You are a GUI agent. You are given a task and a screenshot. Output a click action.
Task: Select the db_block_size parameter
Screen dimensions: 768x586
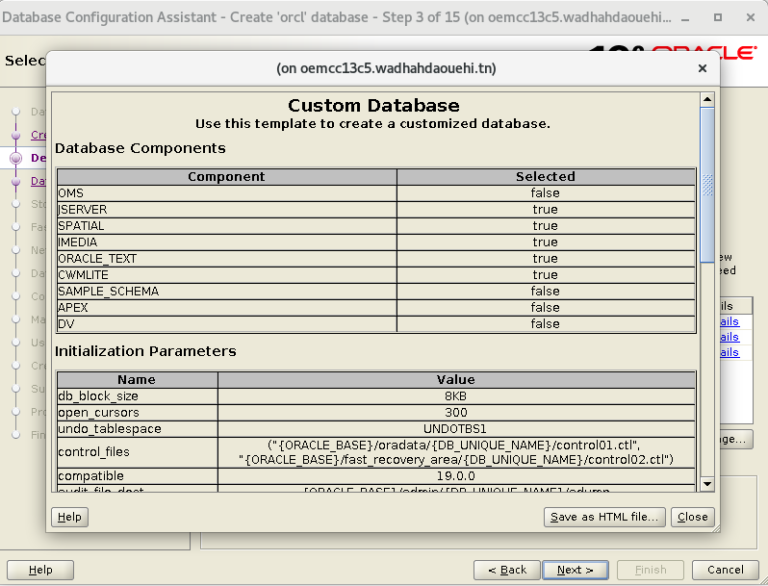(137, 396)
